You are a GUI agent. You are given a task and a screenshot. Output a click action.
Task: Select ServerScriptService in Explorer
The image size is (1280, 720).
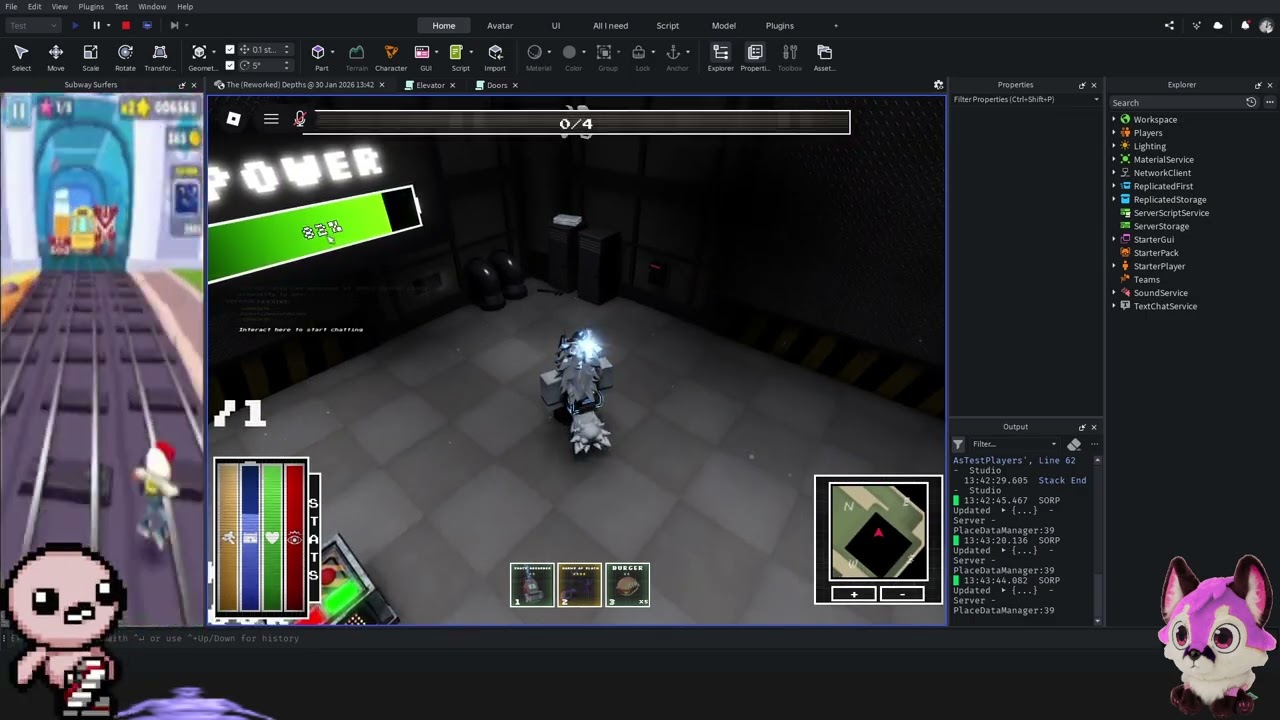point(1170,213)
